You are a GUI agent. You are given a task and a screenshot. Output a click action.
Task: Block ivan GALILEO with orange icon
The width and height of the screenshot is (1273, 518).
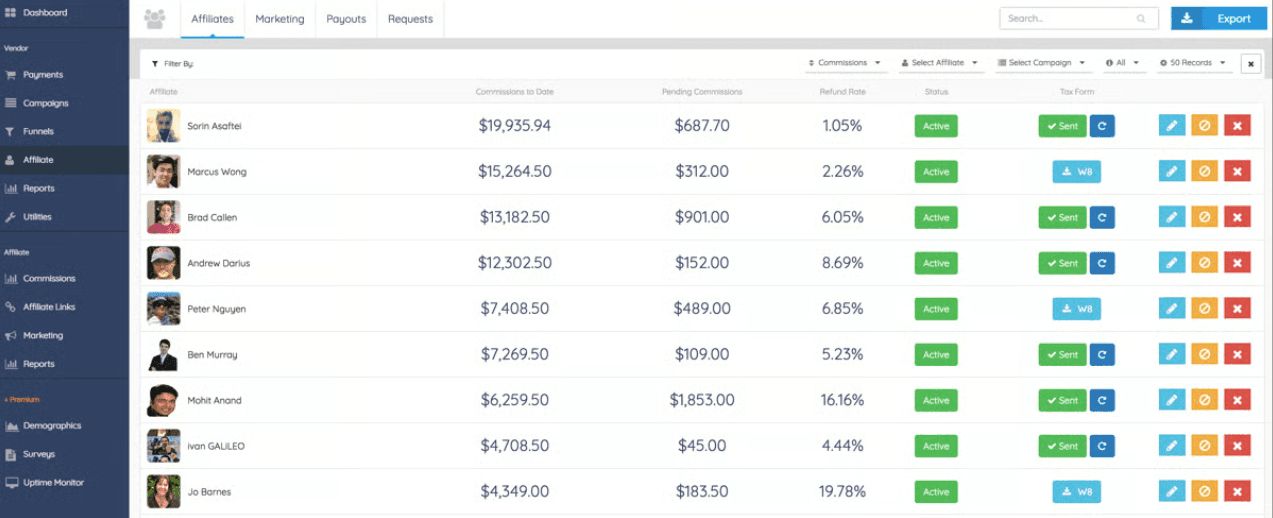tap(1204, 446)
